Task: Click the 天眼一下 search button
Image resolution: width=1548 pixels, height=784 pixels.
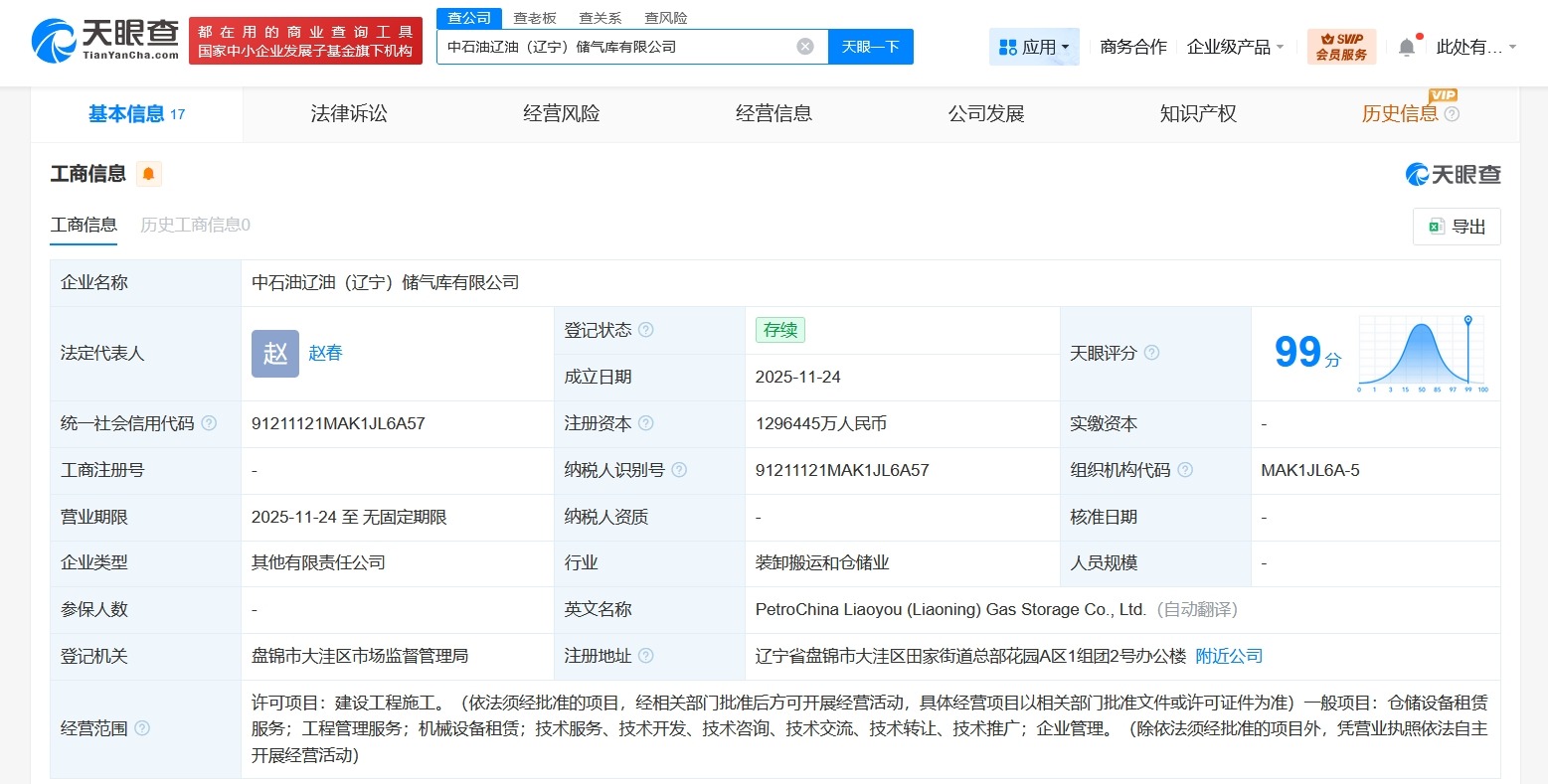Action: click(870, 46)
